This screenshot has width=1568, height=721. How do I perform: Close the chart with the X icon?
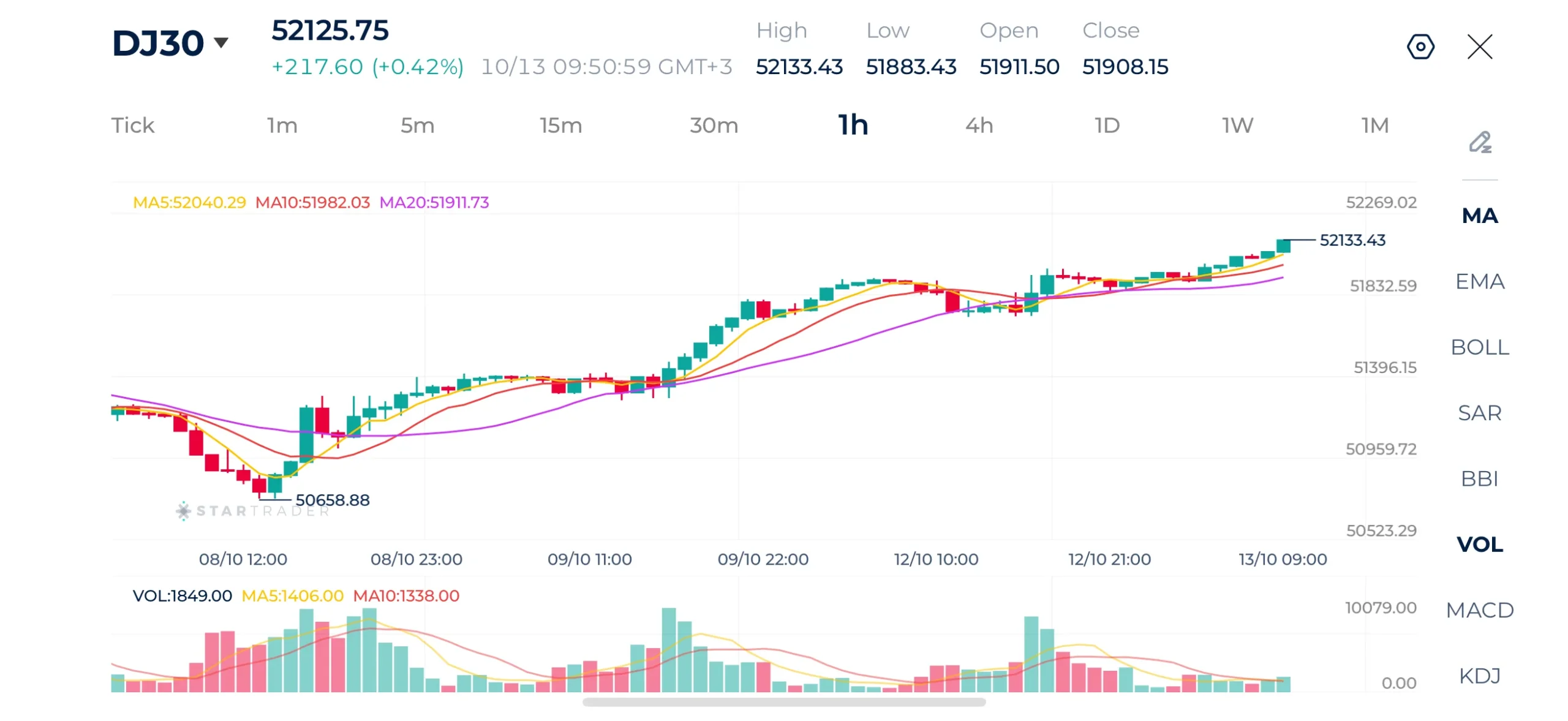(x=1479, y=47)
